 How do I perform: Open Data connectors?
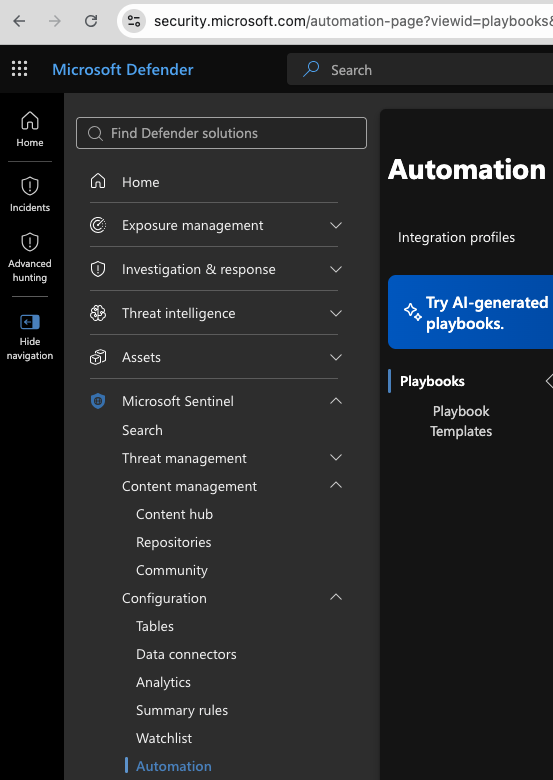(186, 654)
